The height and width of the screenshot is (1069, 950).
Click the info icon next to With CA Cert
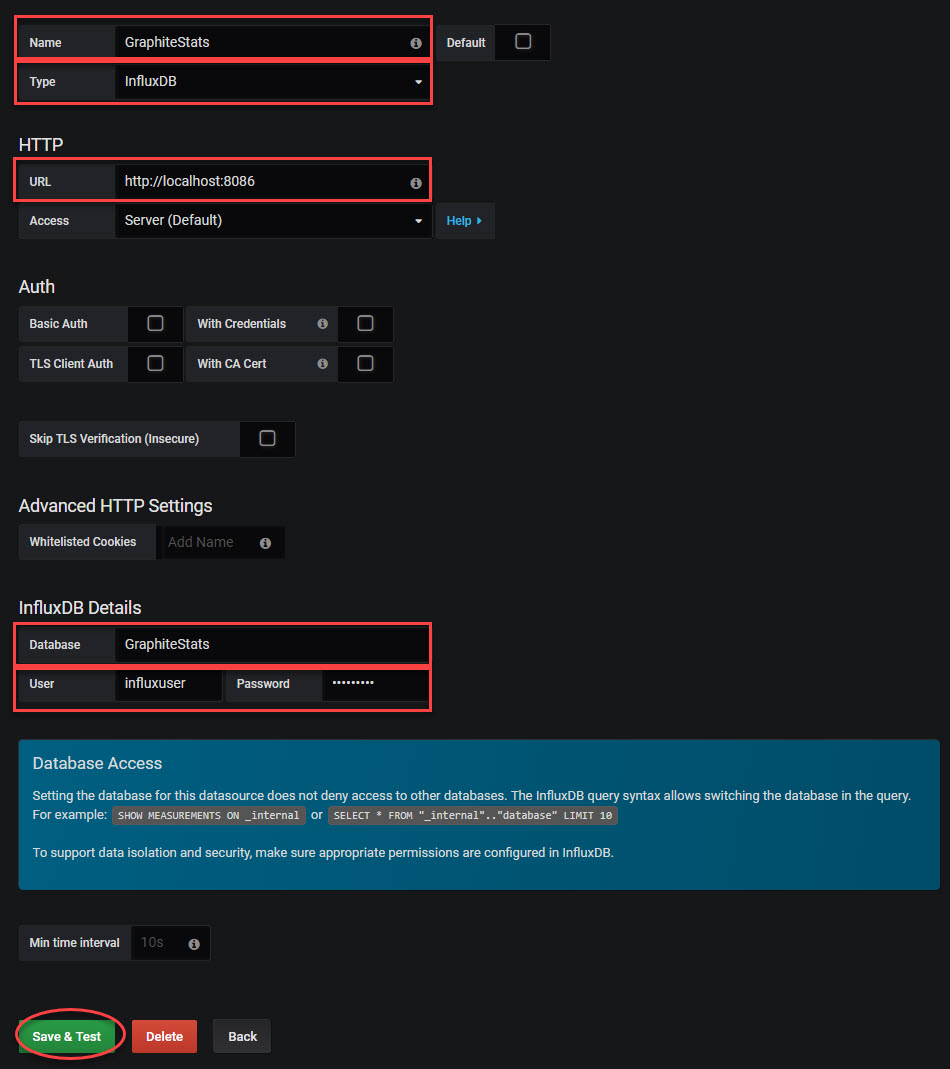pyautogui.click(x=323, y=364)
